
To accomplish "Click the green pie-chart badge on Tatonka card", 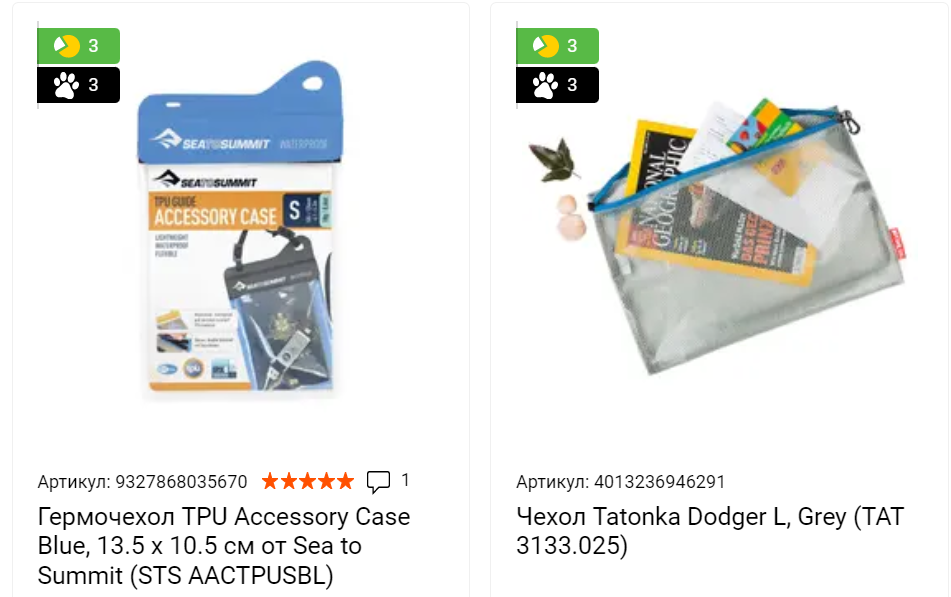I will point(557,46).
